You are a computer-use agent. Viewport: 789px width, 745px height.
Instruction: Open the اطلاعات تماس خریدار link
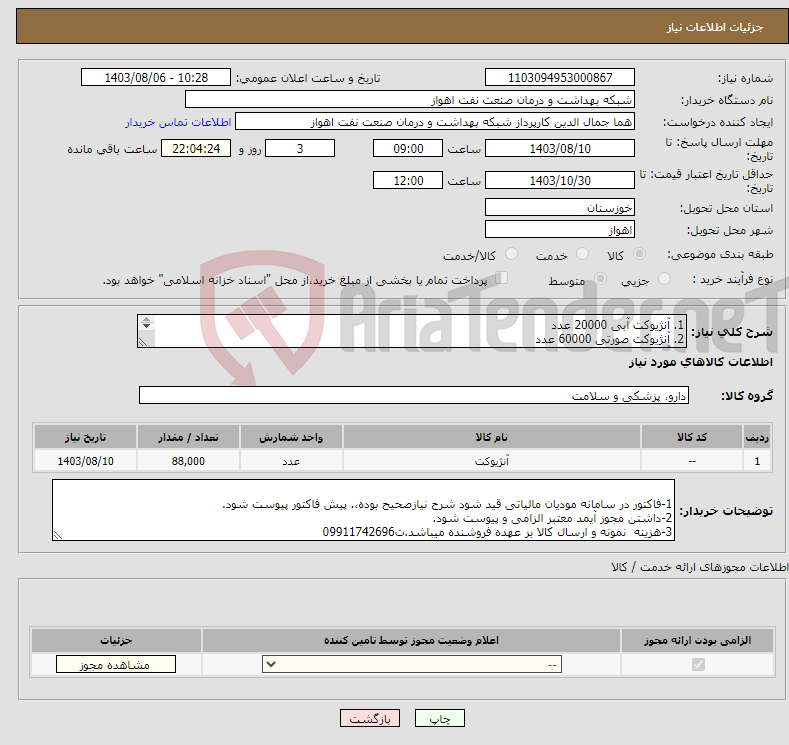point(178,122)
